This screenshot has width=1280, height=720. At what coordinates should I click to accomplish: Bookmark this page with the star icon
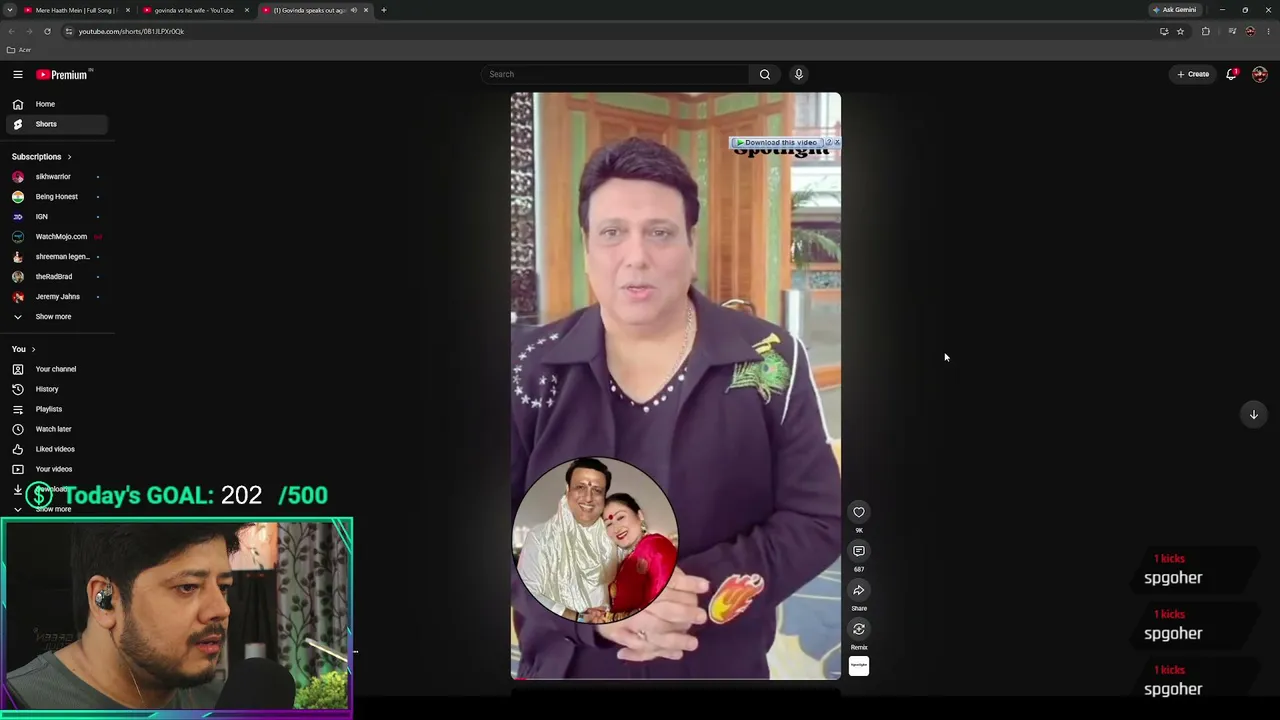[x=1180, y=31]
